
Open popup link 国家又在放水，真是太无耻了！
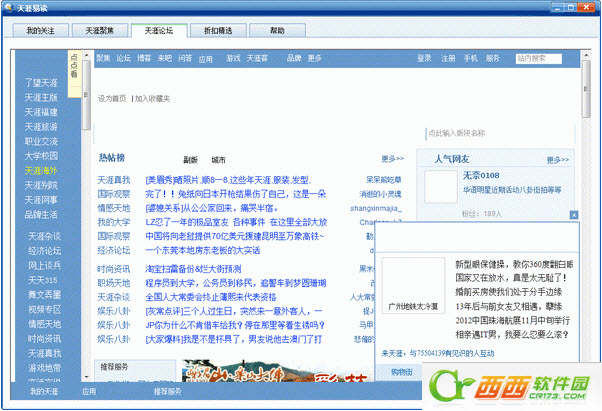point(511,278)
